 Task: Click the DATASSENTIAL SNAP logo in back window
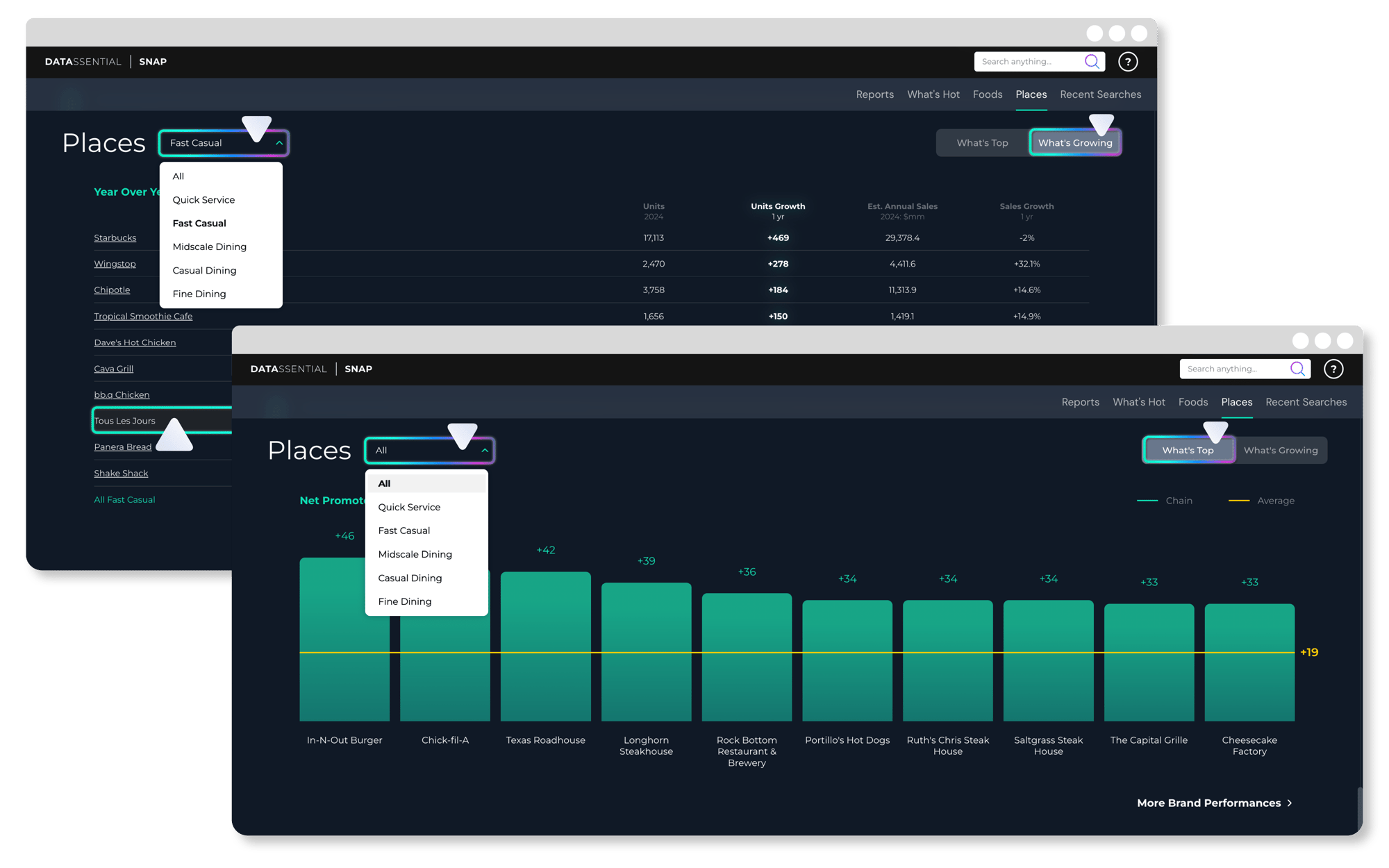106,62
